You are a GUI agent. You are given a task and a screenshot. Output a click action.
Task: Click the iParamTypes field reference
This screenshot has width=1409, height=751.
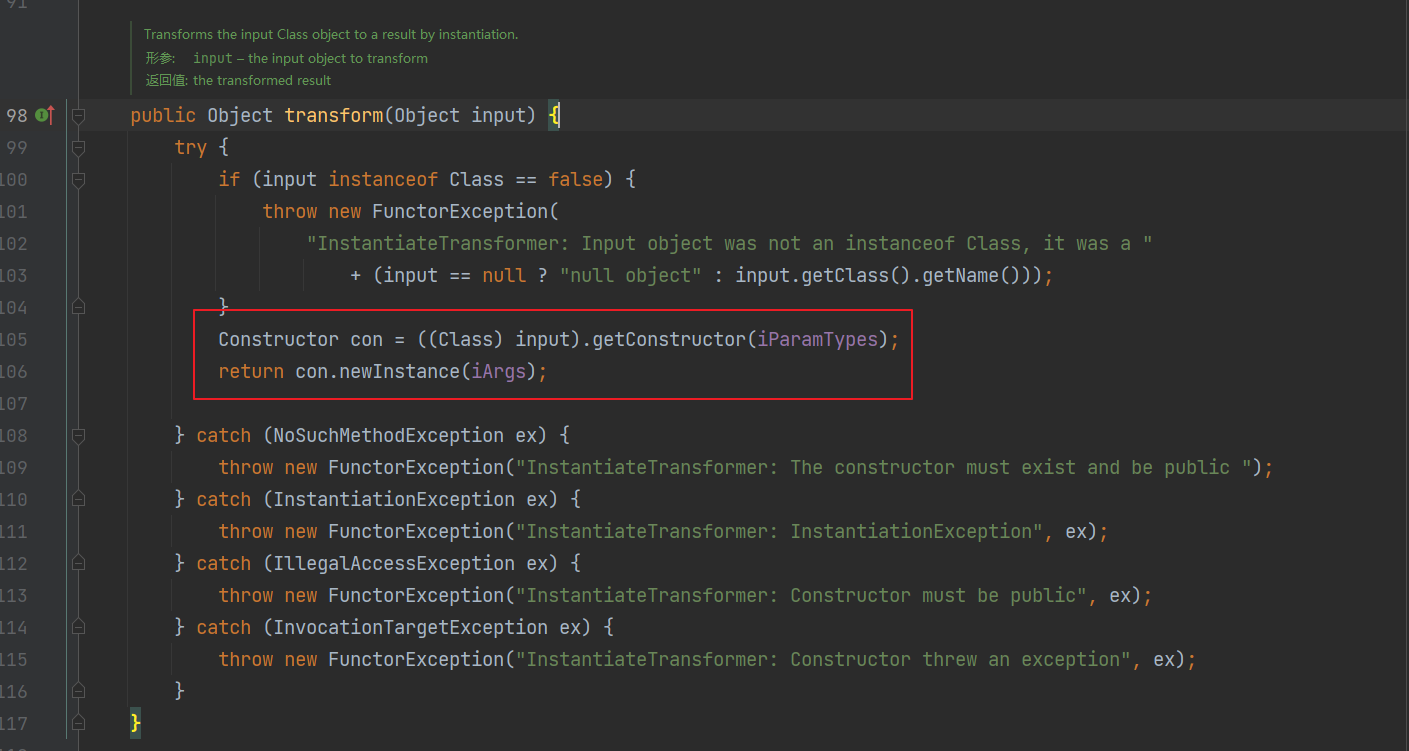[817, 340]
